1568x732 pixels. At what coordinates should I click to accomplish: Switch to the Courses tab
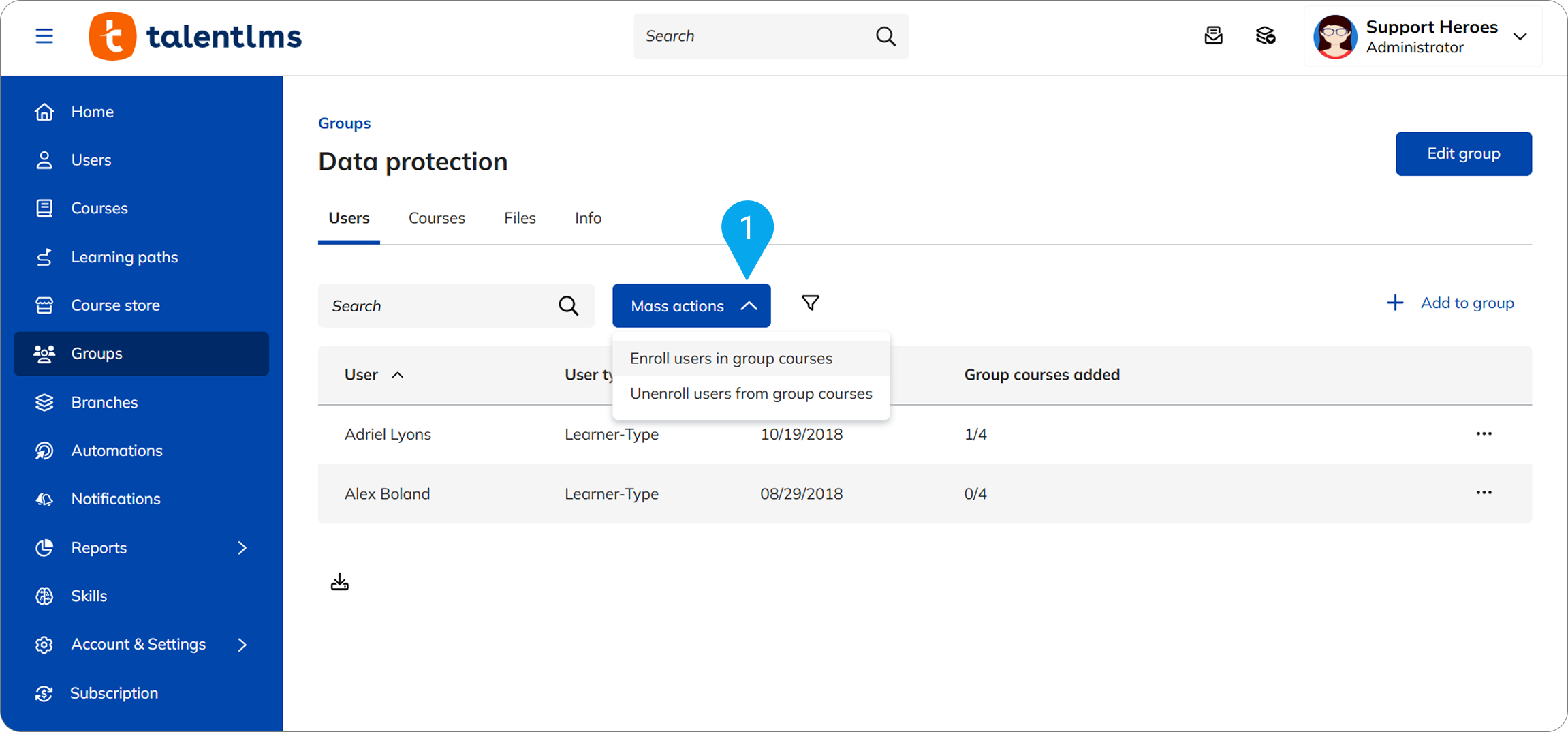click(437, 218)
